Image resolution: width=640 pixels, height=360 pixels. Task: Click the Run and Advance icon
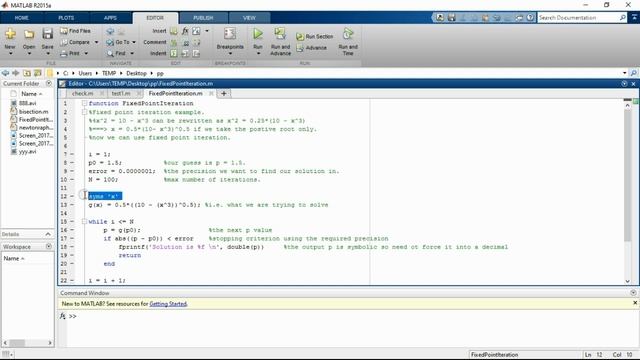click(280, 34)
